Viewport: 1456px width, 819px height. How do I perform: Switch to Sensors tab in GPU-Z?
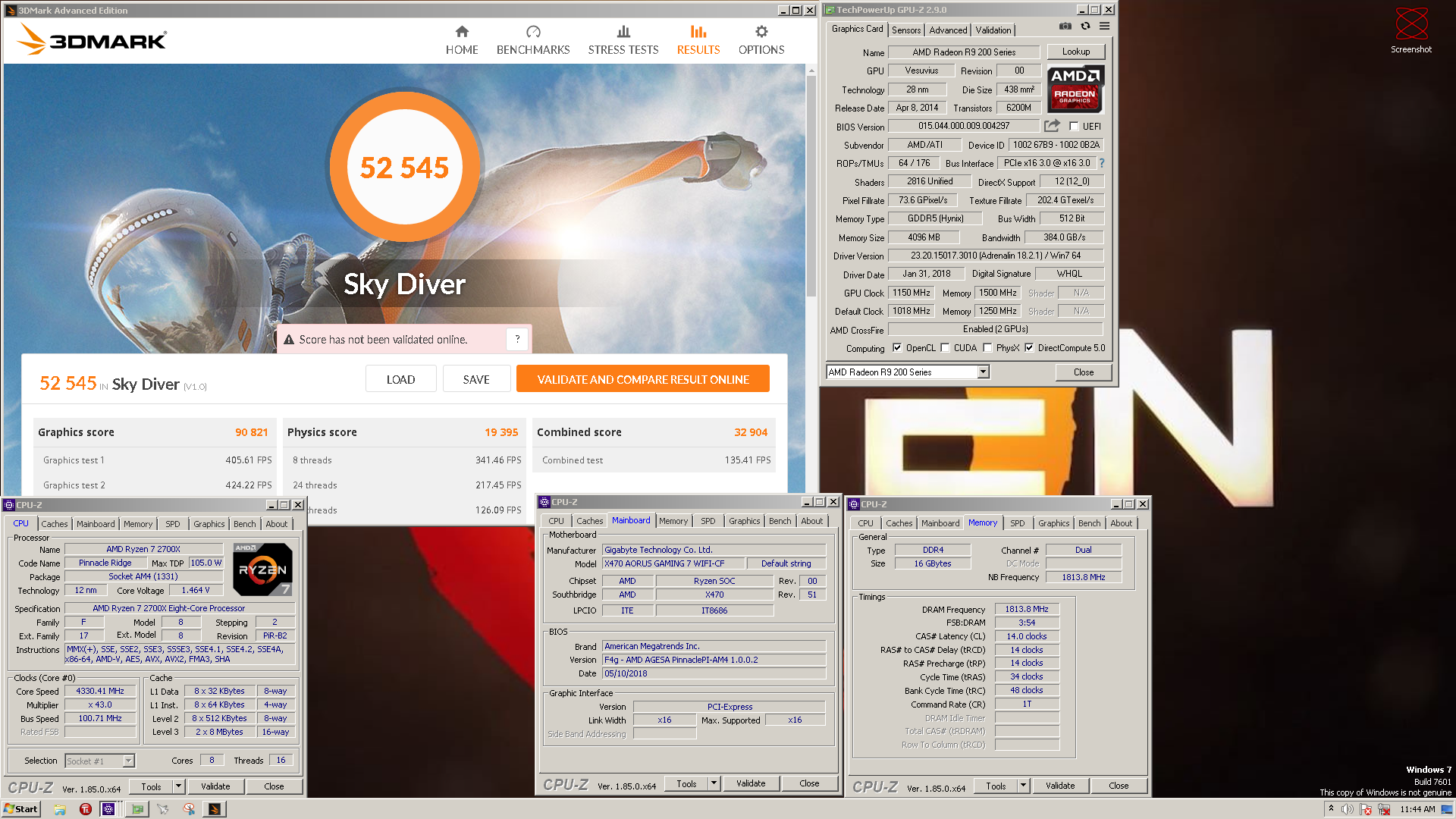(x=906, y=30)
